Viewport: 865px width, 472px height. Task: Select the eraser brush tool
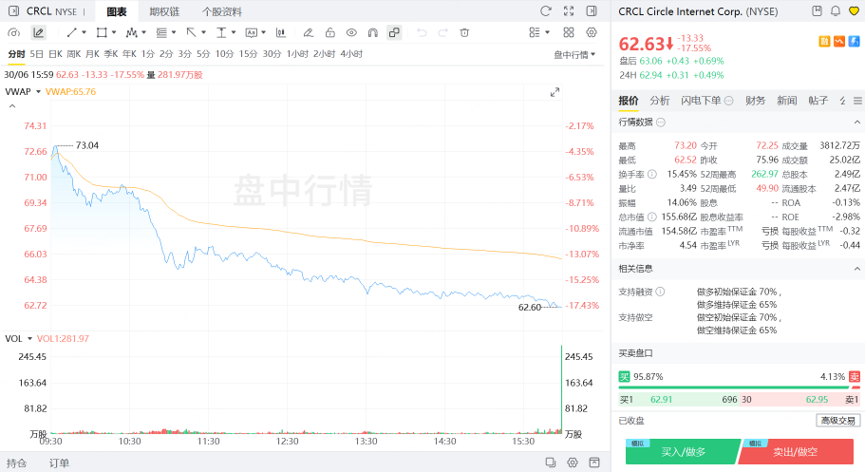click(x=308, y=33)
